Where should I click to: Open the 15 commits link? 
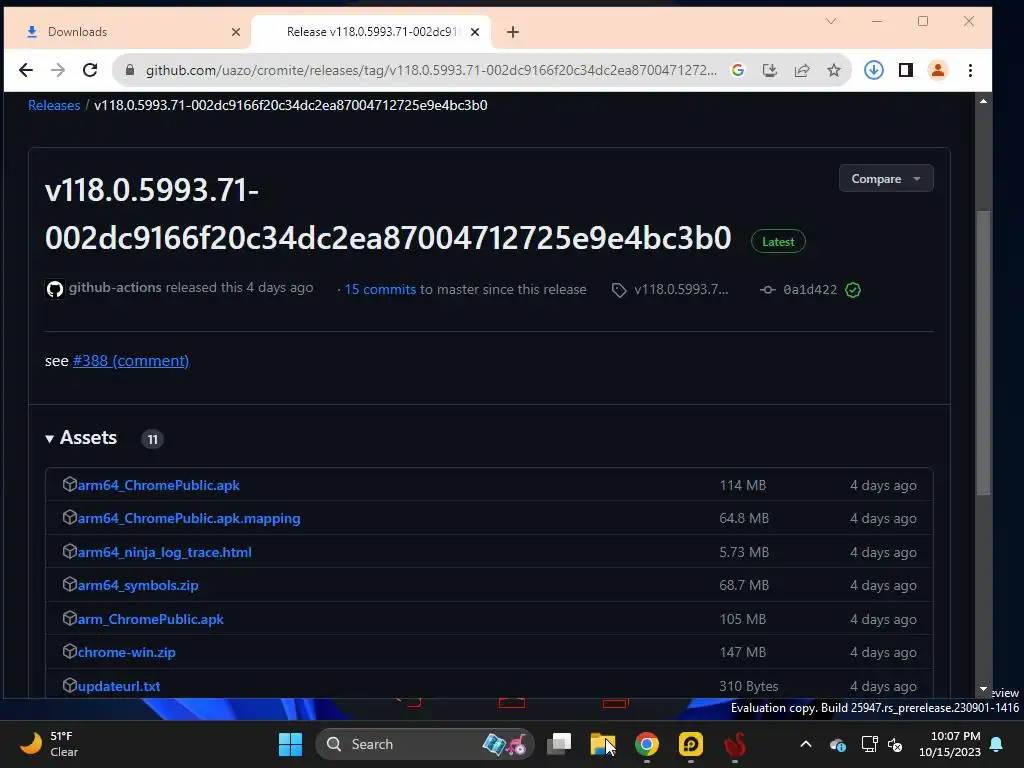(x=380, y=289)
